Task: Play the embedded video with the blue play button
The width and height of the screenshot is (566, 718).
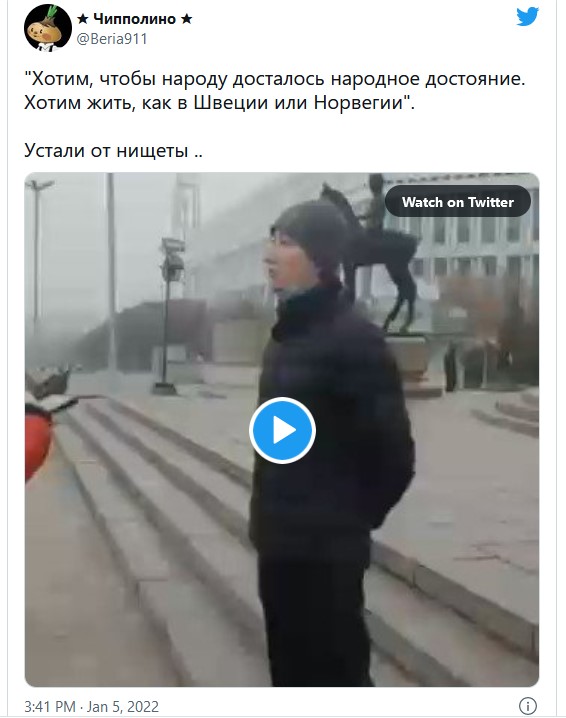Action: [x=283, y=430]
